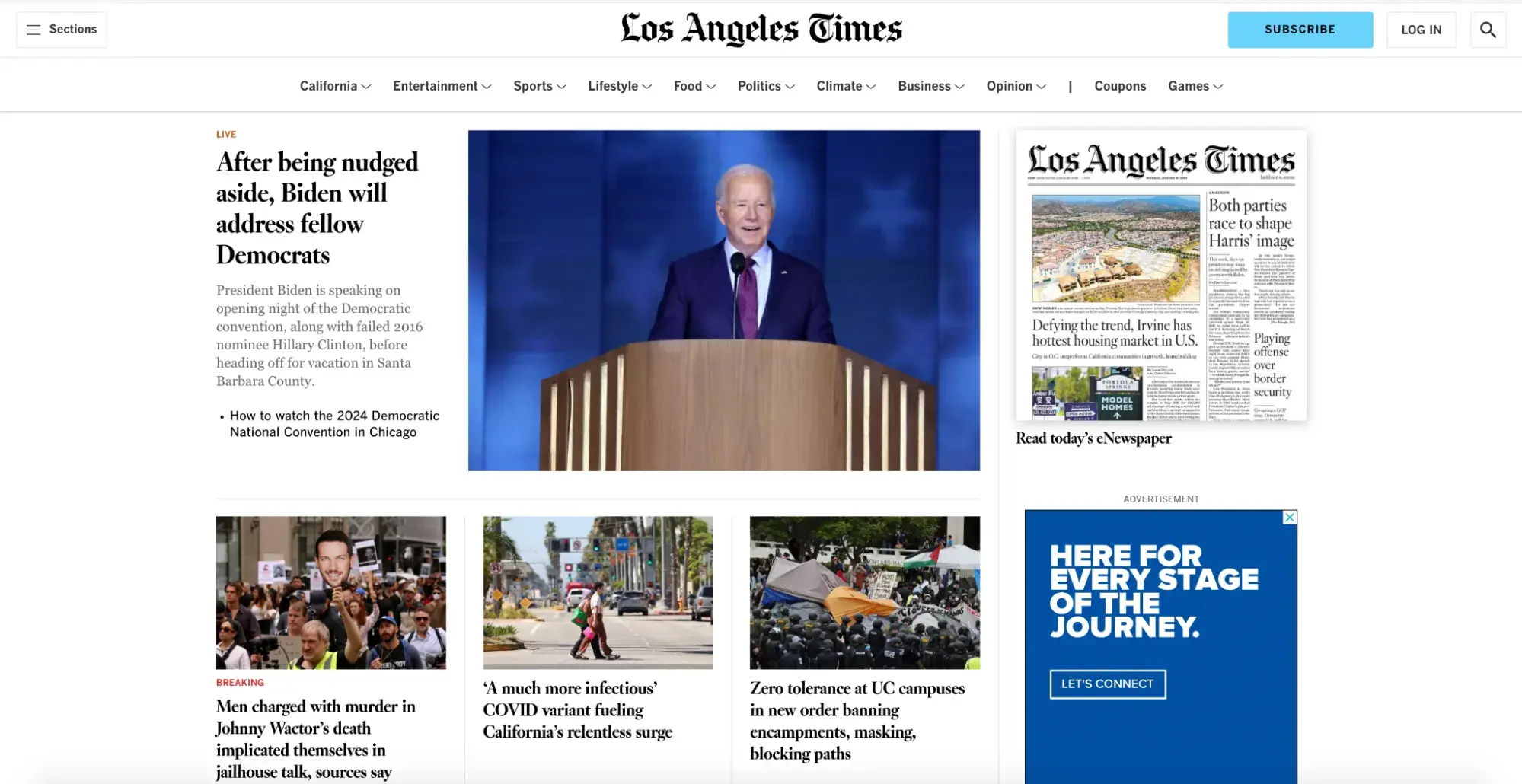
Task: Click the Subscribe button
Action: (1300, 30)
